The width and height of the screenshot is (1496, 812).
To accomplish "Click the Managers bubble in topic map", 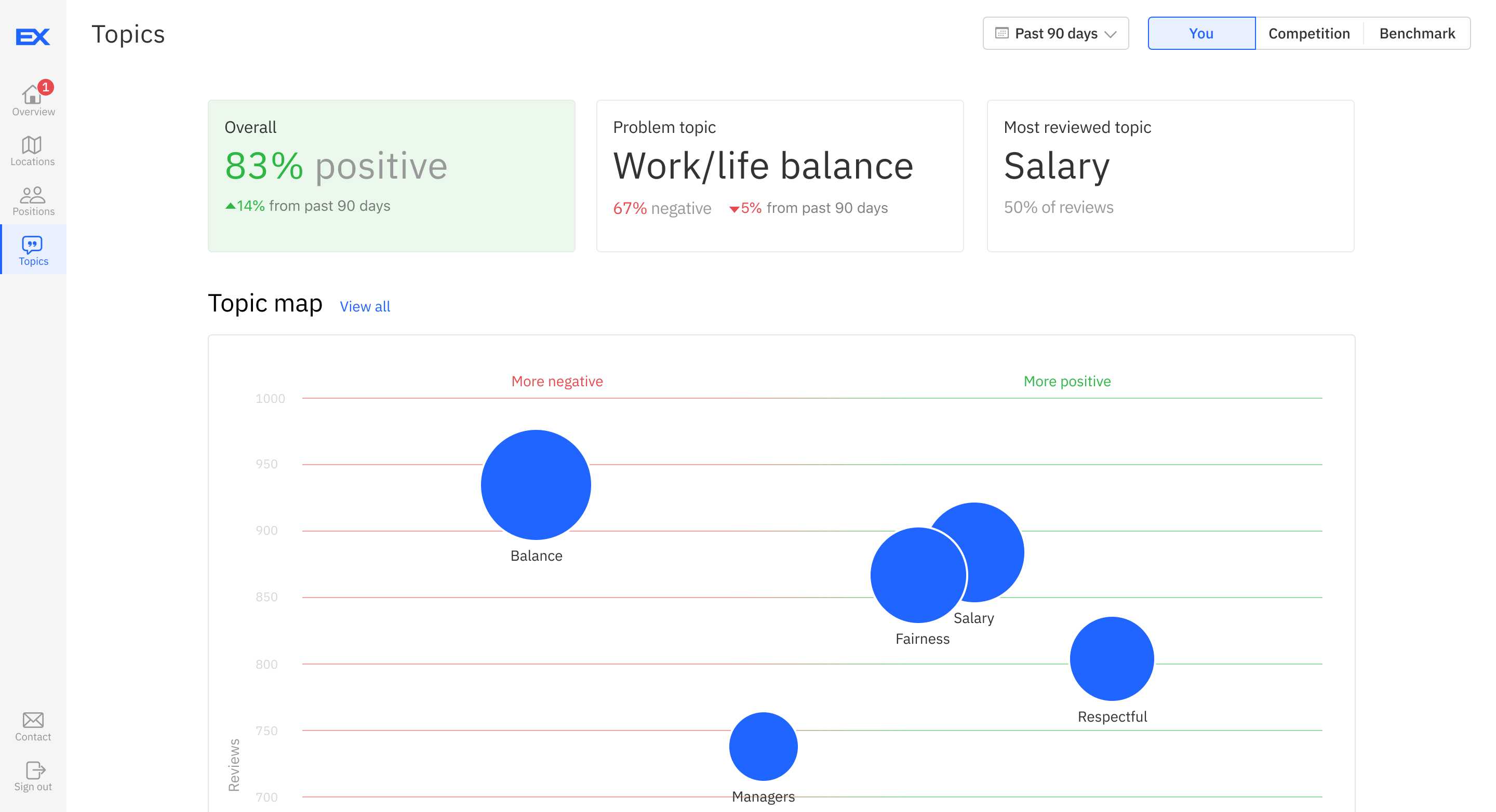I will click(x=763, y=747).
